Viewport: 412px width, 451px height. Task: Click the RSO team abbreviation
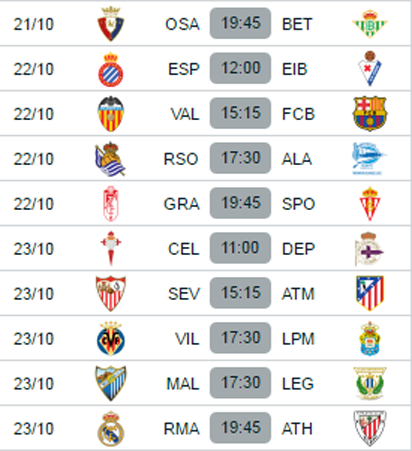pos(181,159)
